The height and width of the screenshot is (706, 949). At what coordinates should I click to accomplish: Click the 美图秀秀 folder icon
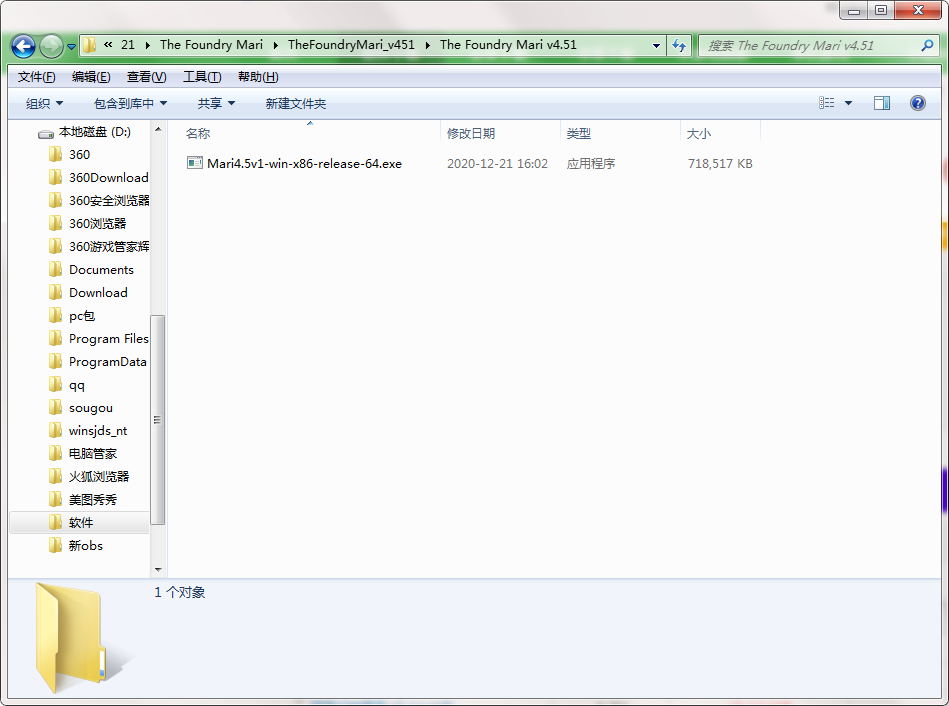55,500
